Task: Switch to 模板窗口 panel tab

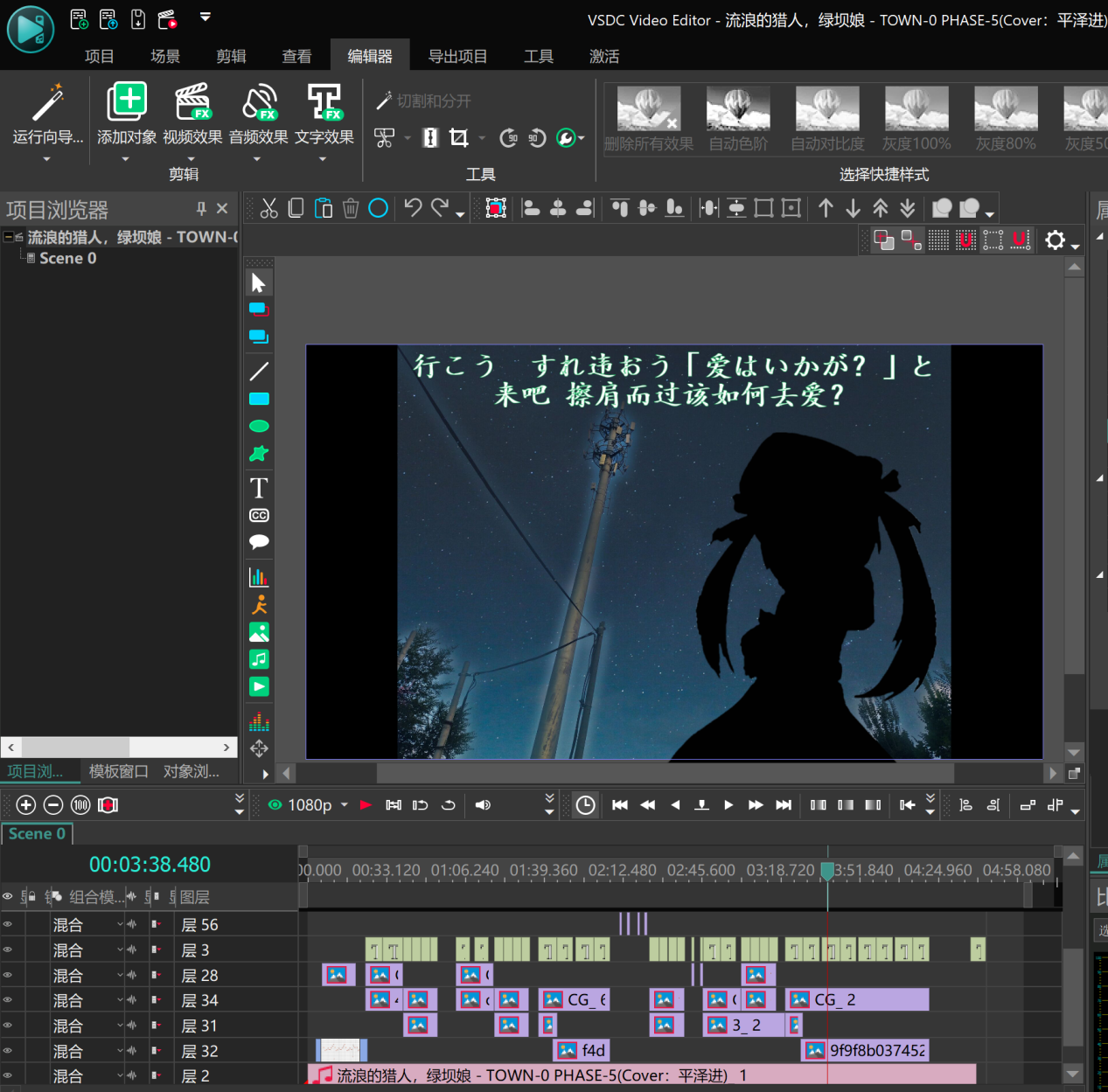Action: [118, 771]
